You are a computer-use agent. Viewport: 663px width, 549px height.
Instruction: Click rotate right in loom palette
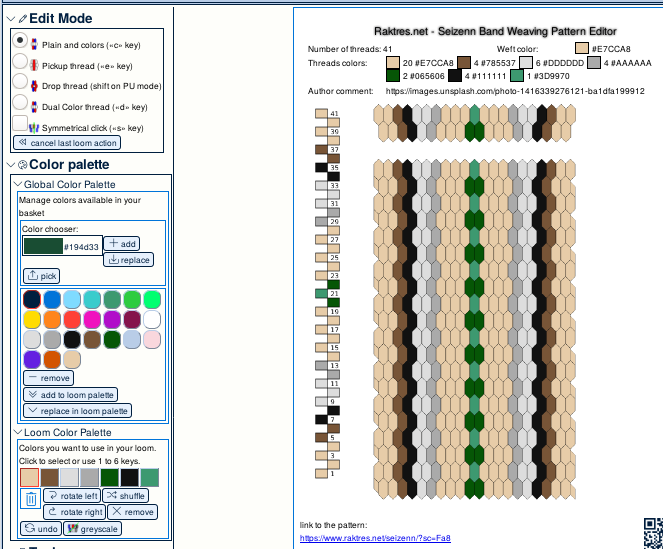tap(72, 512)
